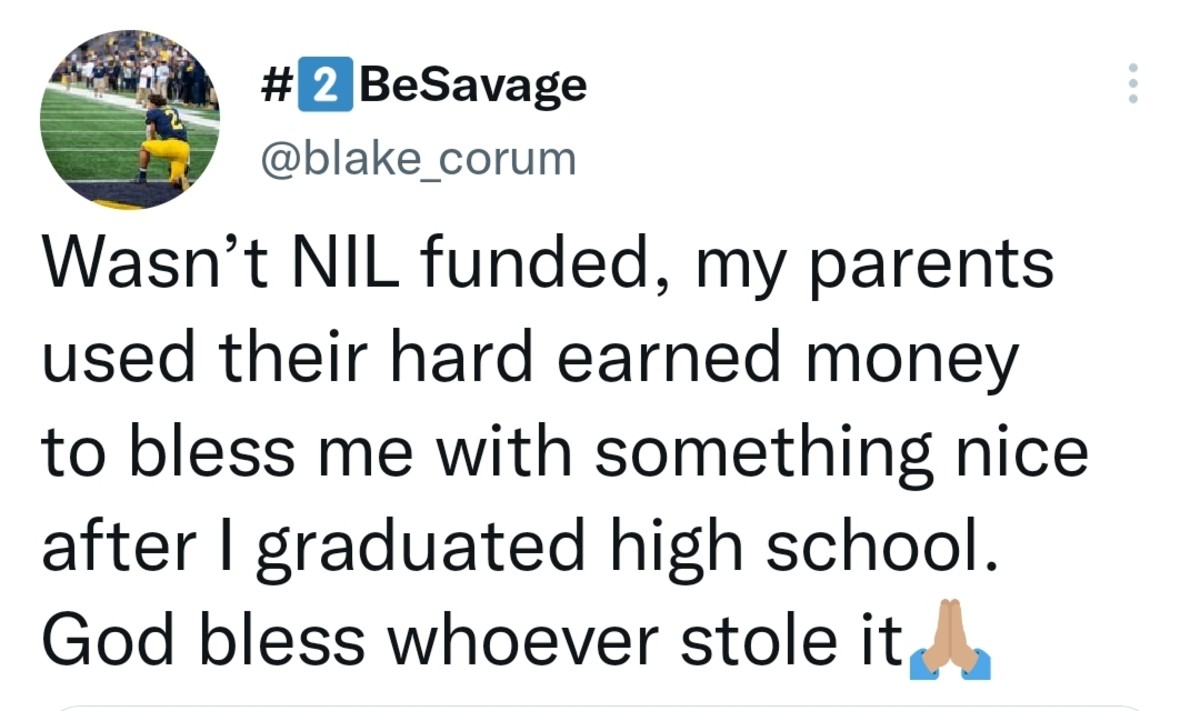Click the divider line below the tweet
Viewport: 1200px width, 711px height.
pyautogui.click(x=600, y=702)
